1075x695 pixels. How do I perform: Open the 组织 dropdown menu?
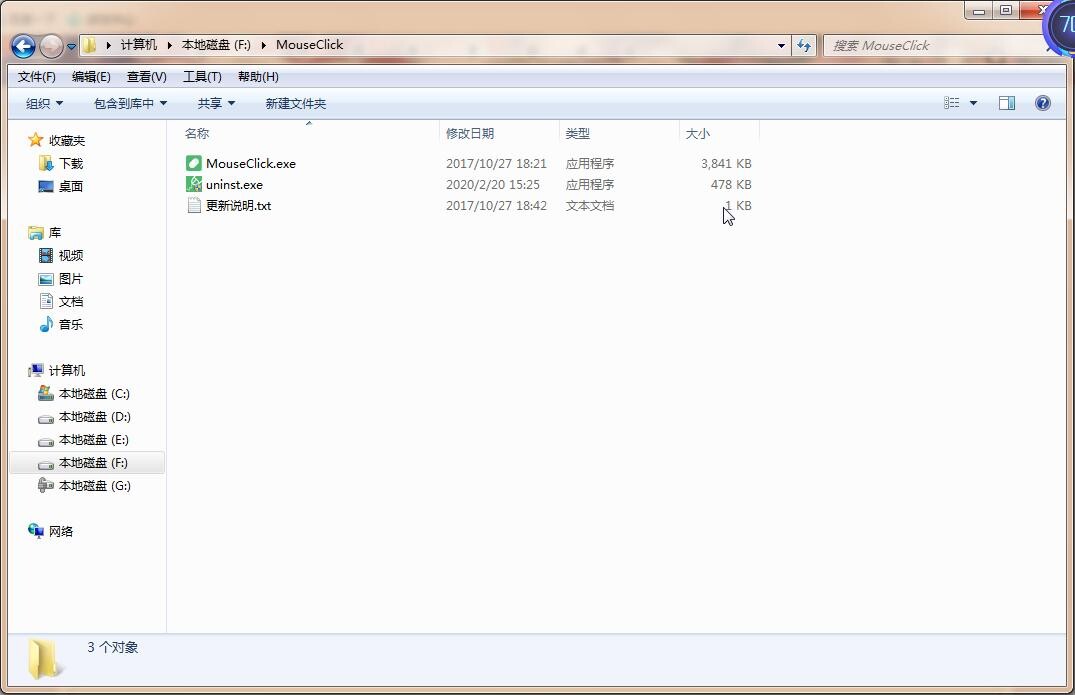tap(44, 103)
